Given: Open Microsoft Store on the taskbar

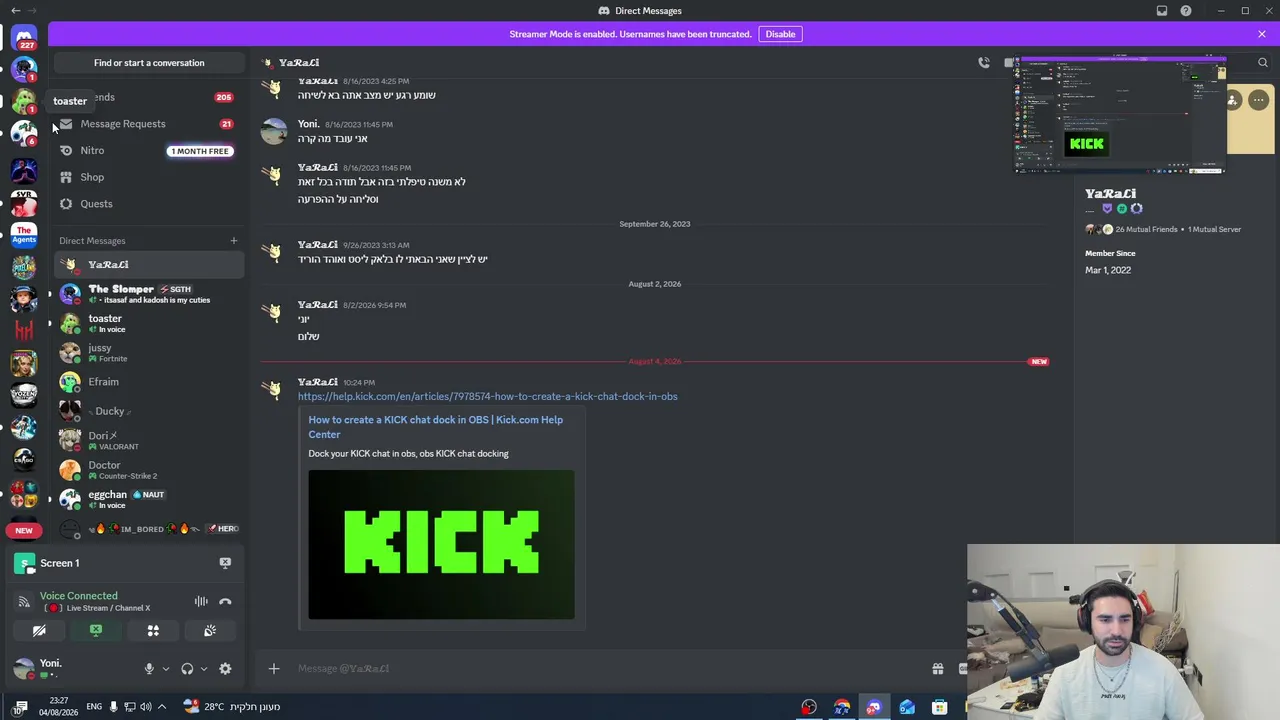Looking at the screenshot, I should [939, 707].
